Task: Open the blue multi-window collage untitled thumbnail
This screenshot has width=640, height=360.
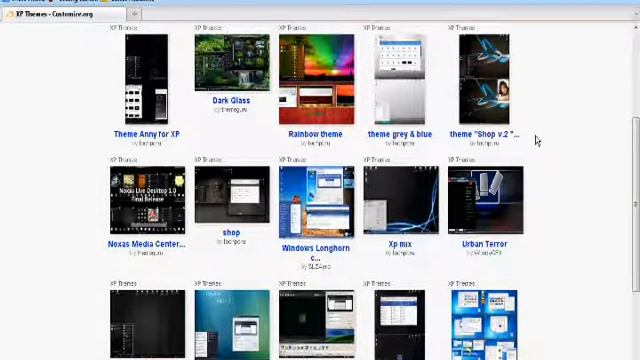Action: [484, 325]
